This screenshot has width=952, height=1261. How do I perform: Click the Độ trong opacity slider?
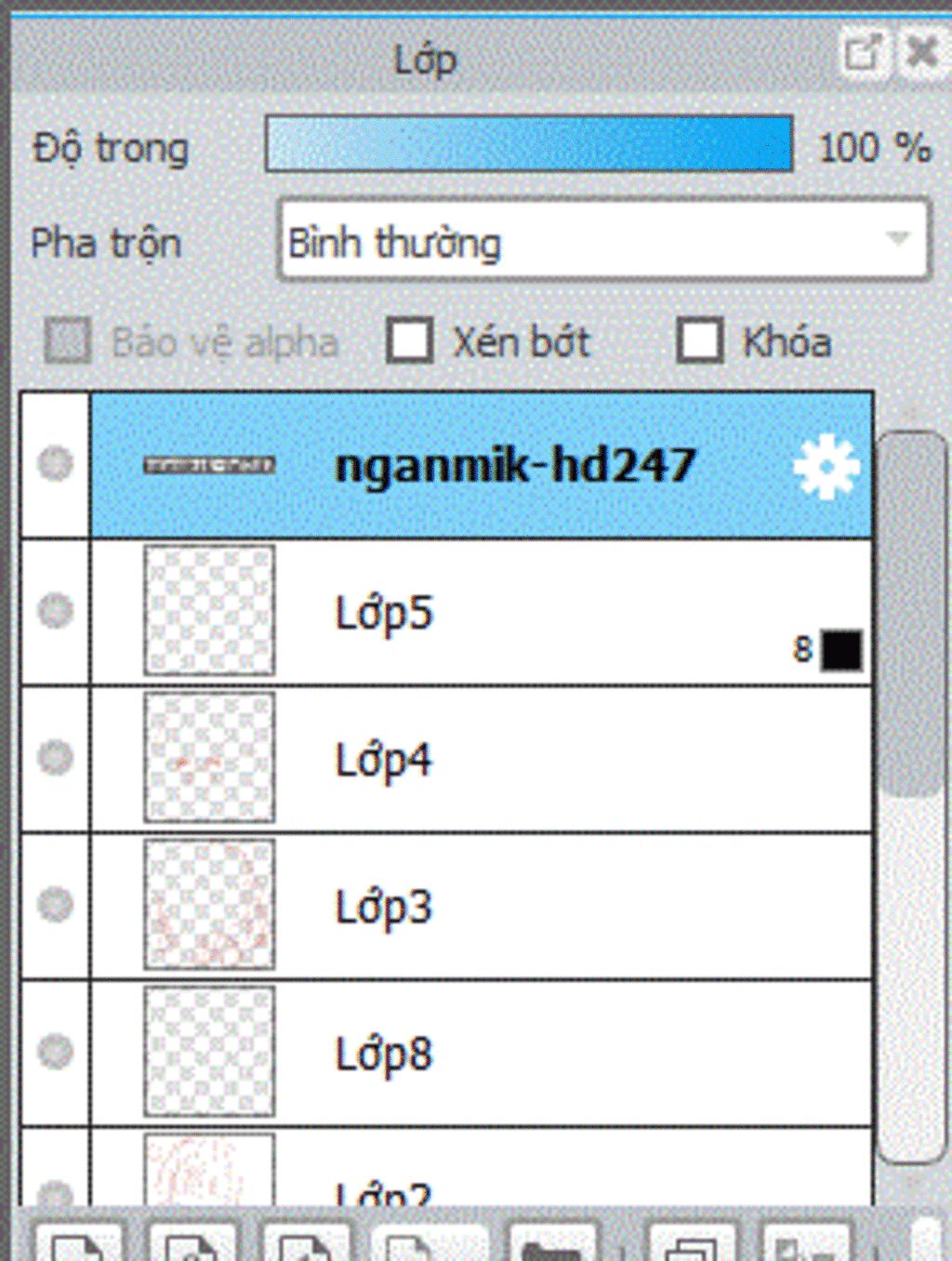(528, 144)
